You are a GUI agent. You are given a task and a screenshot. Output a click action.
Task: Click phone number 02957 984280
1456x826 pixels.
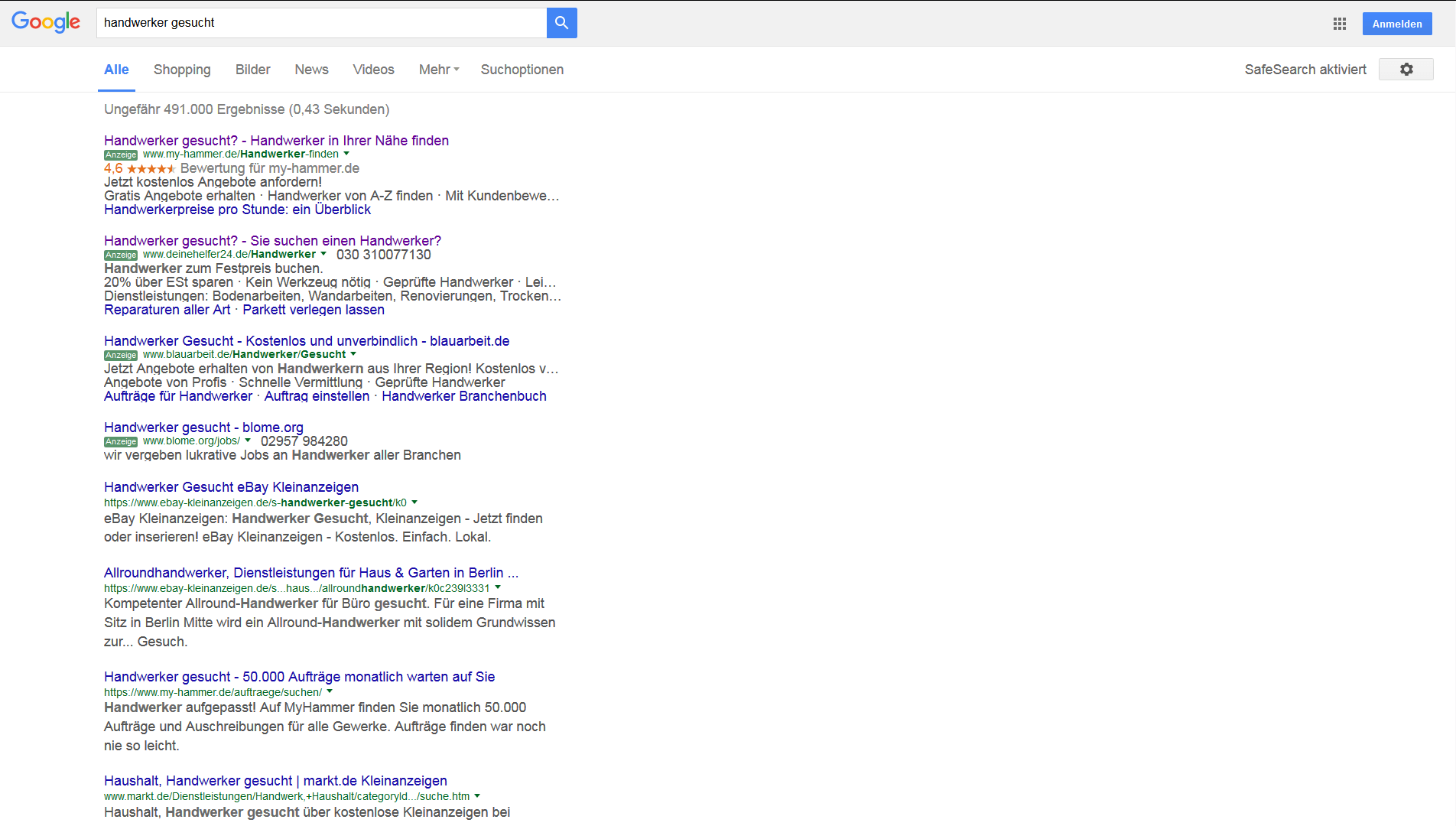[x=304, y=441]
